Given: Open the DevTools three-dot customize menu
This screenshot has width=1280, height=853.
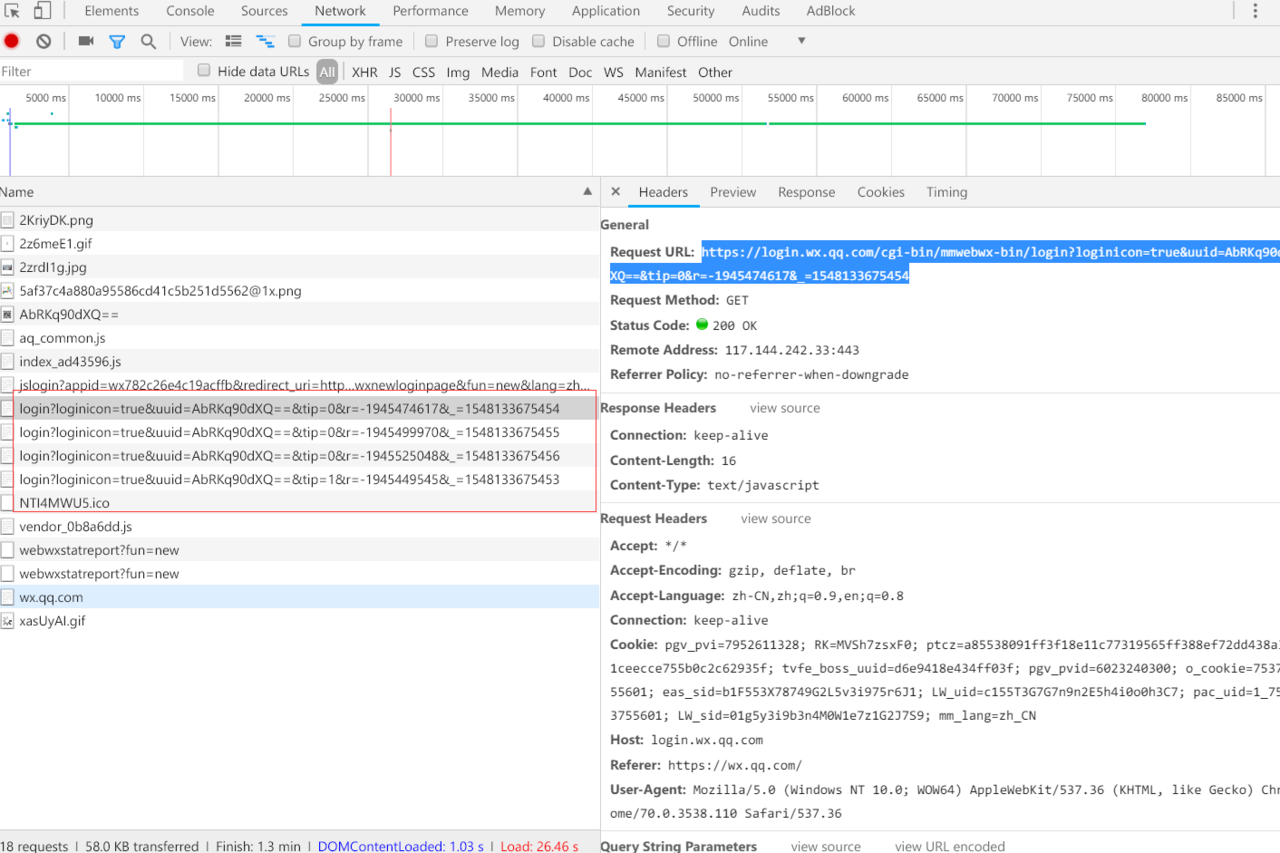Looking at the screenshot, I should tap(1256, 11).
